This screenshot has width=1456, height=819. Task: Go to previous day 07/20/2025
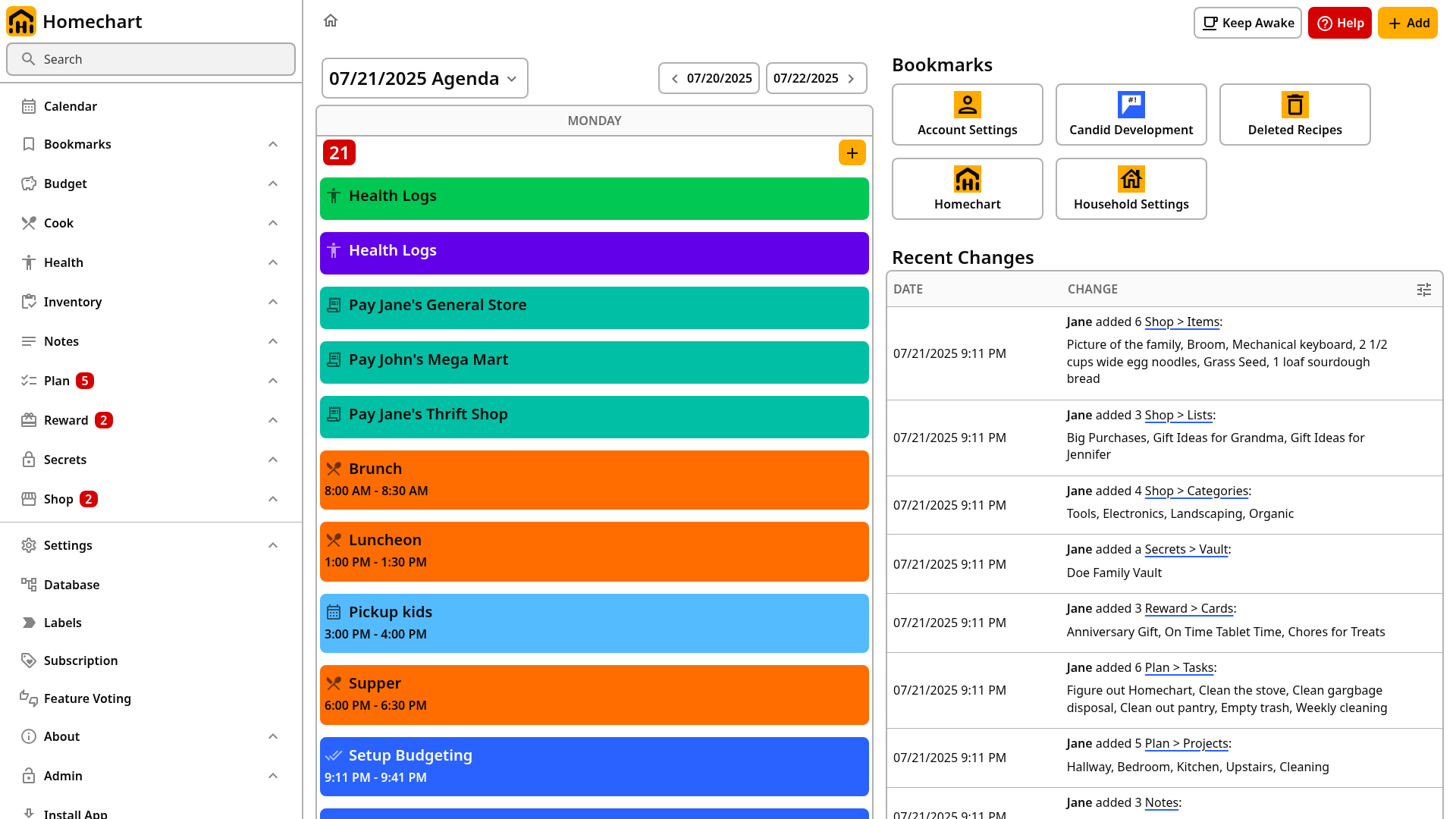pyautogui.click(x=709, y=78)
